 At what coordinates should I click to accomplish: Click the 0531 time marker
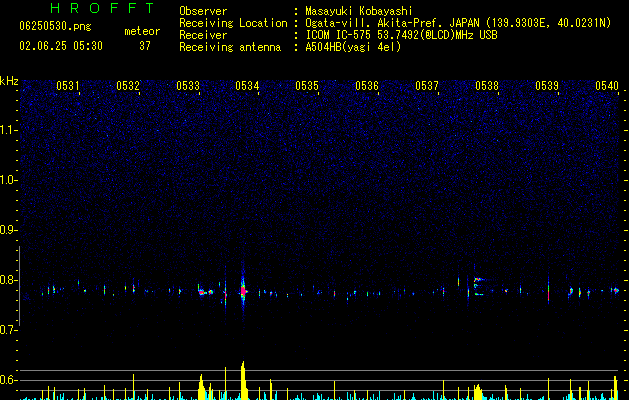[x=68, y=86]
